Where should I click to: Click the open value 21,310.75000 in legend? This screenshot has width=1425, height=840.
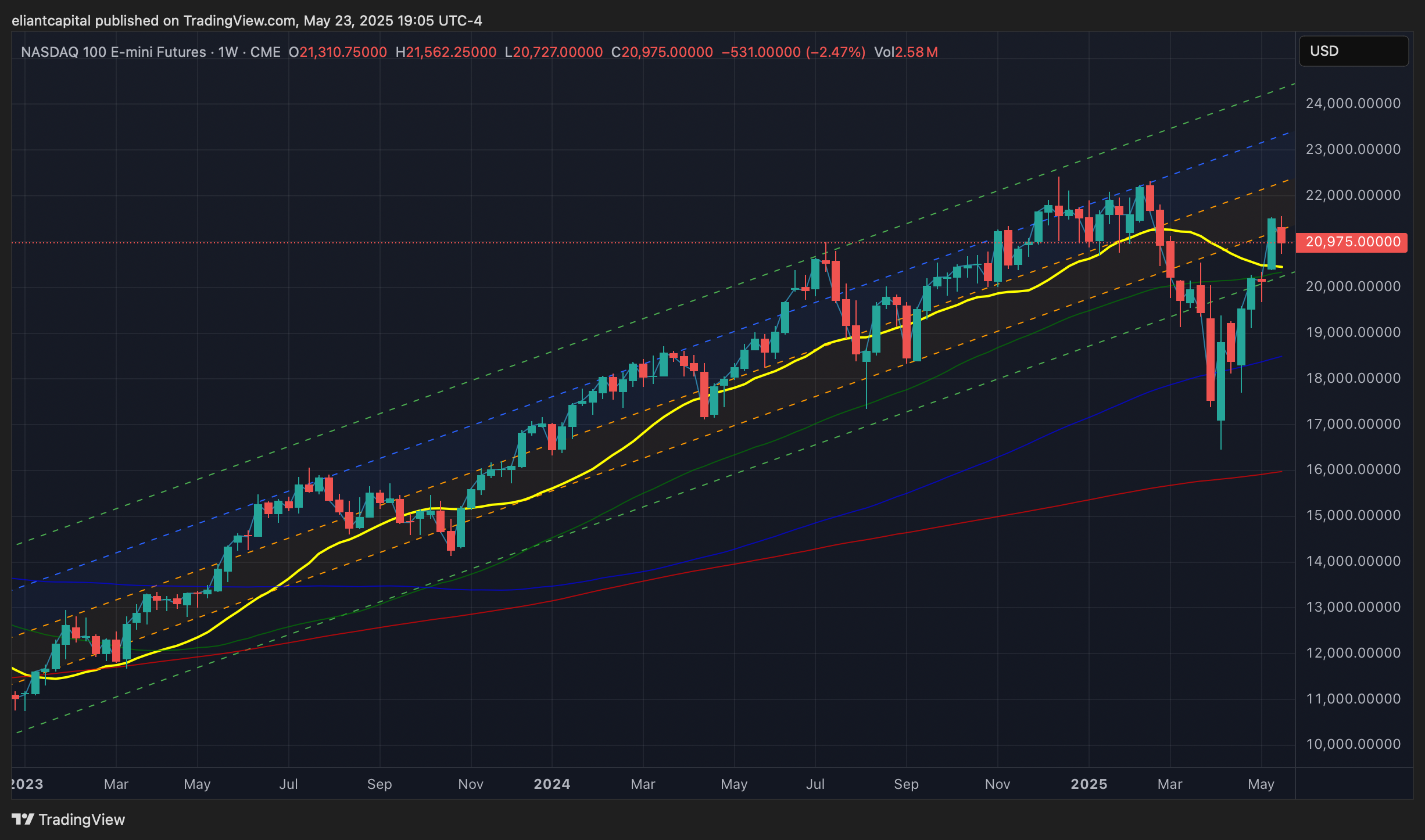coord(343,52)
